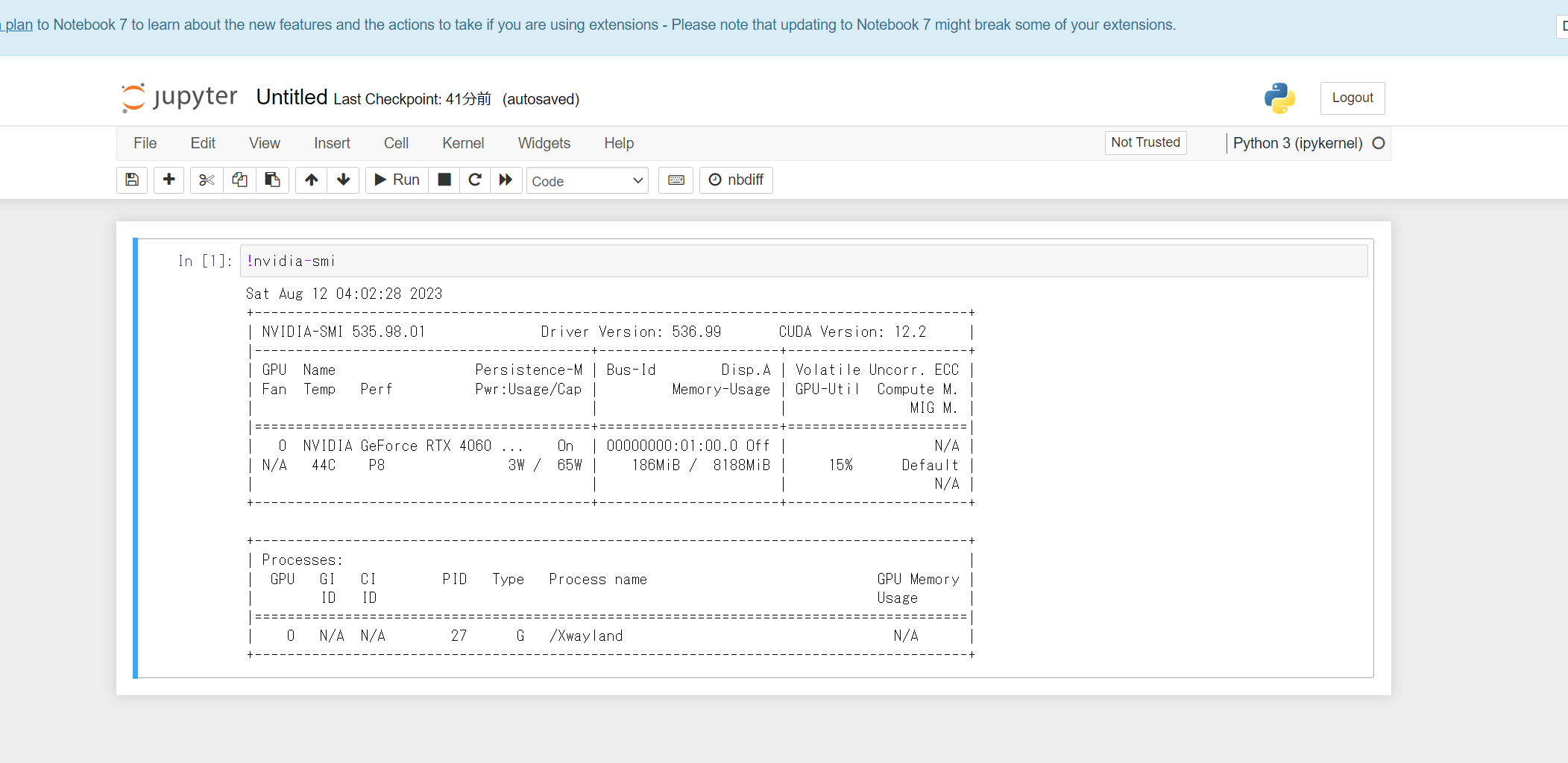
Task: Cut selected cells with scissors icon
Action: coord(207,180)
